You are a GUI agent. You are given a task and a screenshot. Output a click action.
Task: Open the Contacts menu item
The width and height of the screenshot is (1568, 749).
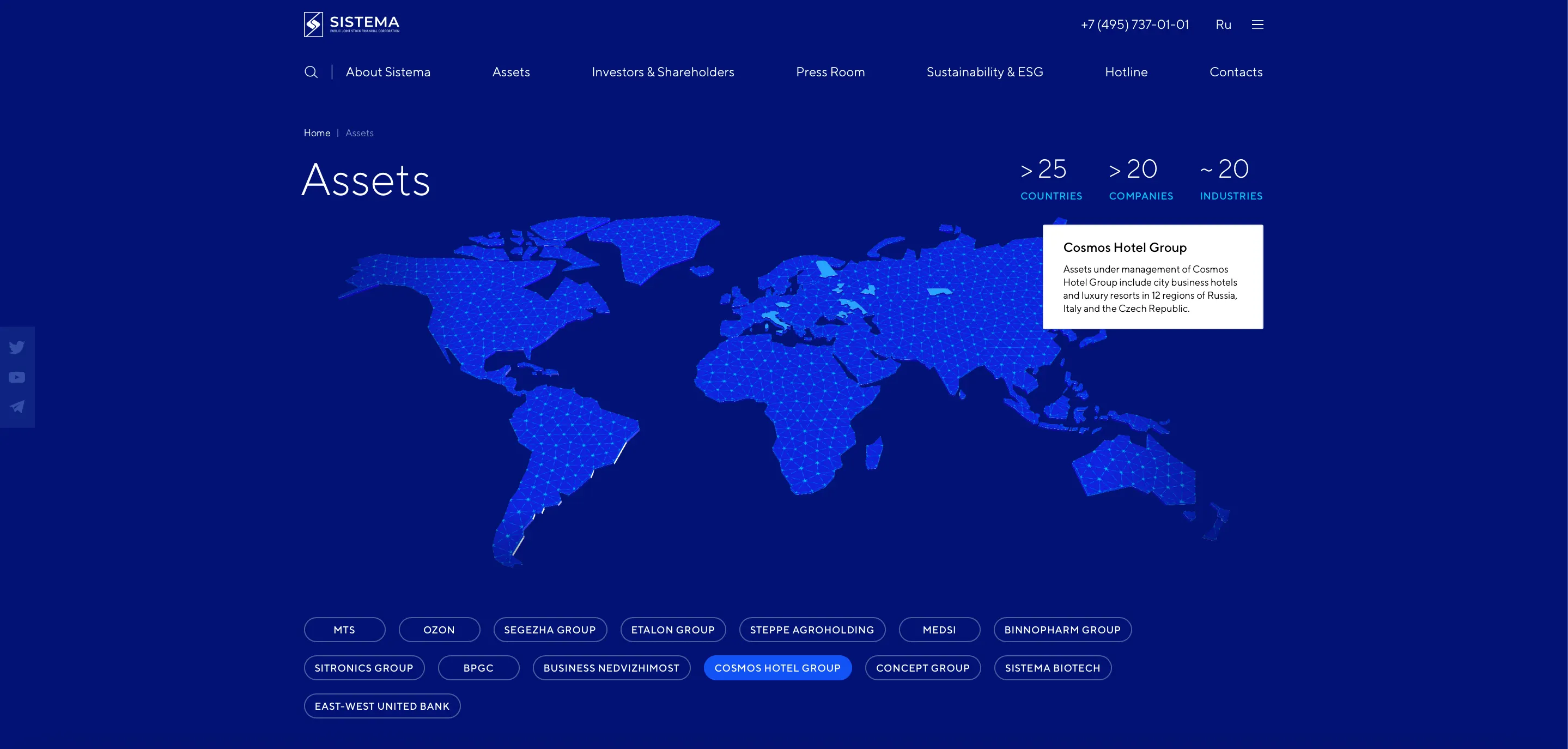1236,73
